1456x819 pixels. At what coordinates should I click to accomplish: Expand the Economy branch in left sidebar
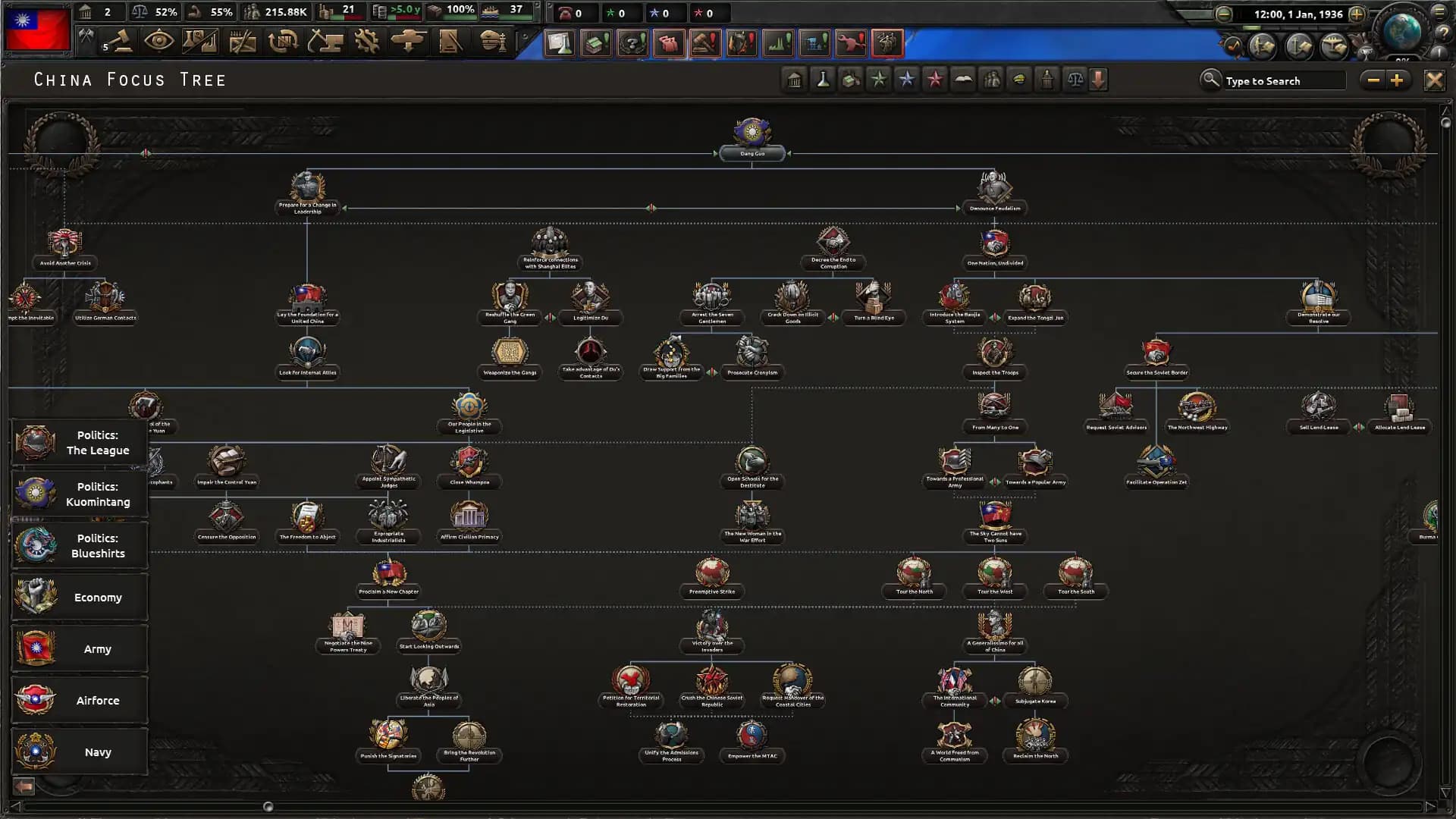tap(80, 597)
